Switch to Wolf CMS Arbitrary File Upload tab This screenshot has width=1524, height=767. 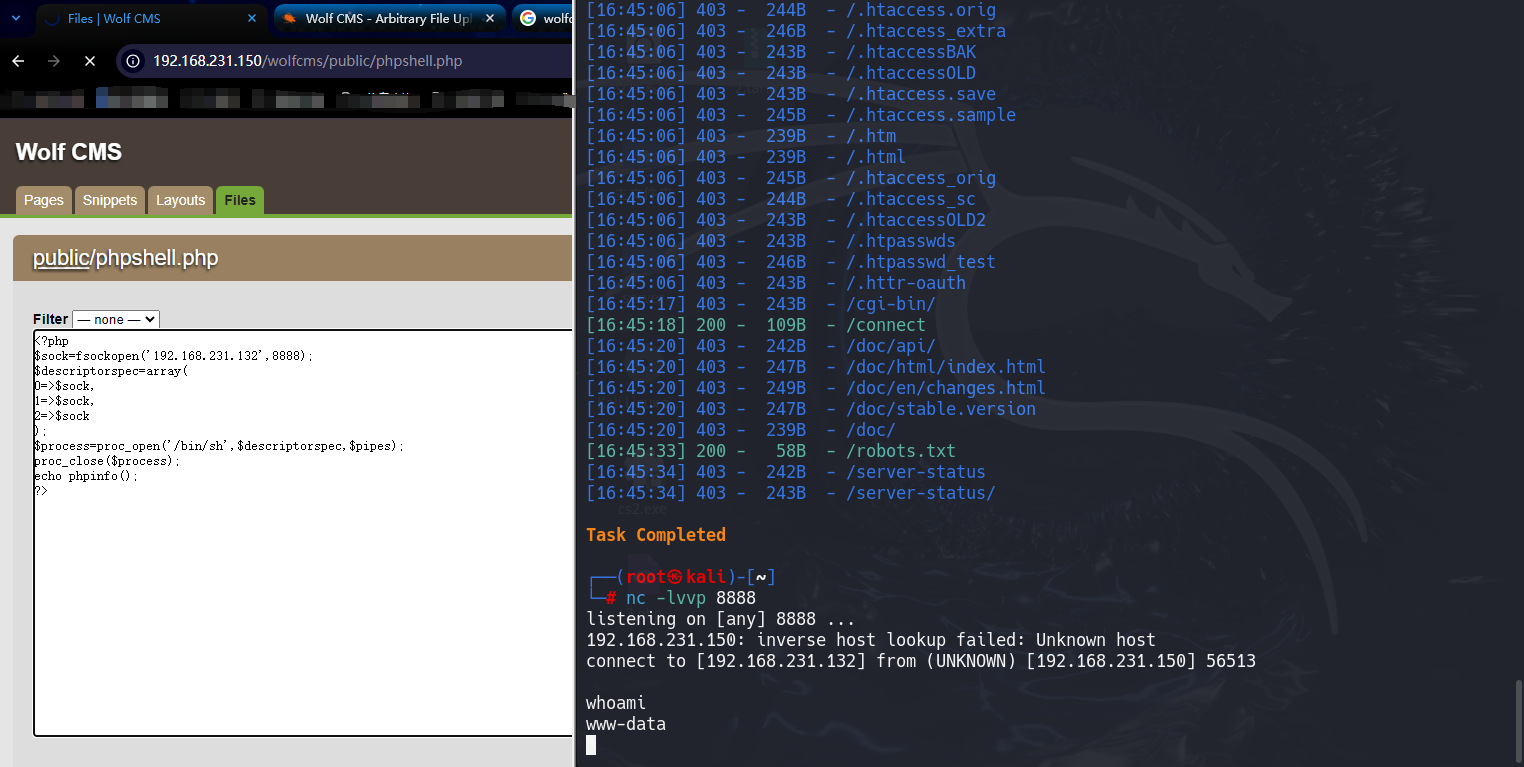388,18
